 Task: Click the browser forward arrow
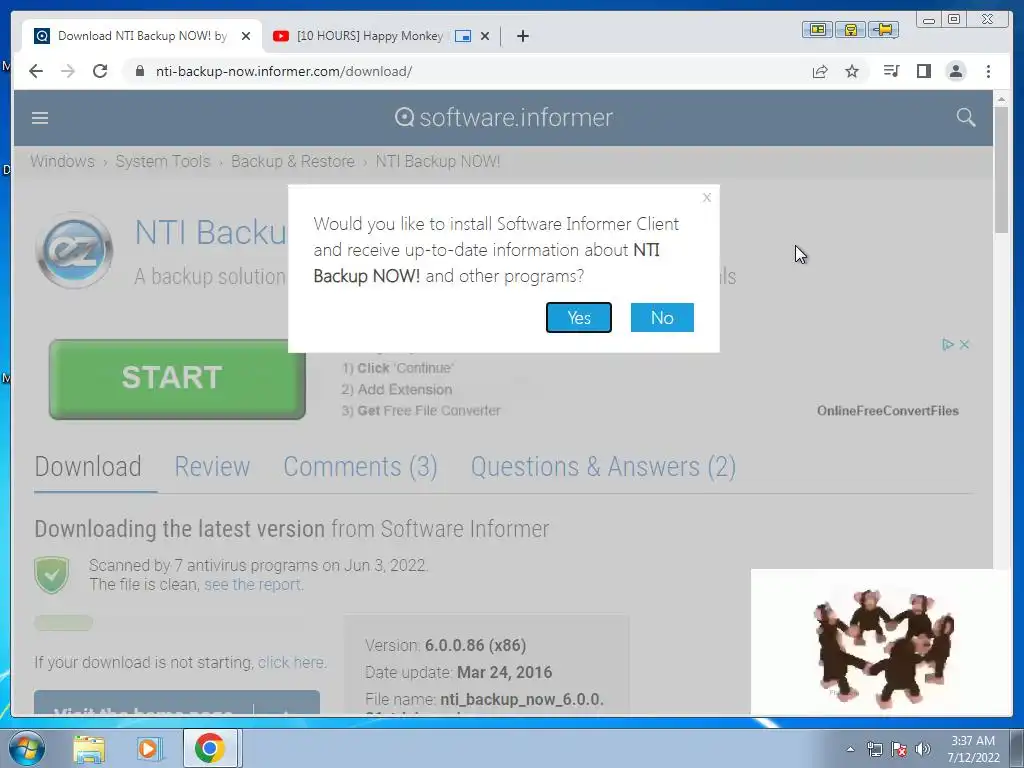(68, 71)
